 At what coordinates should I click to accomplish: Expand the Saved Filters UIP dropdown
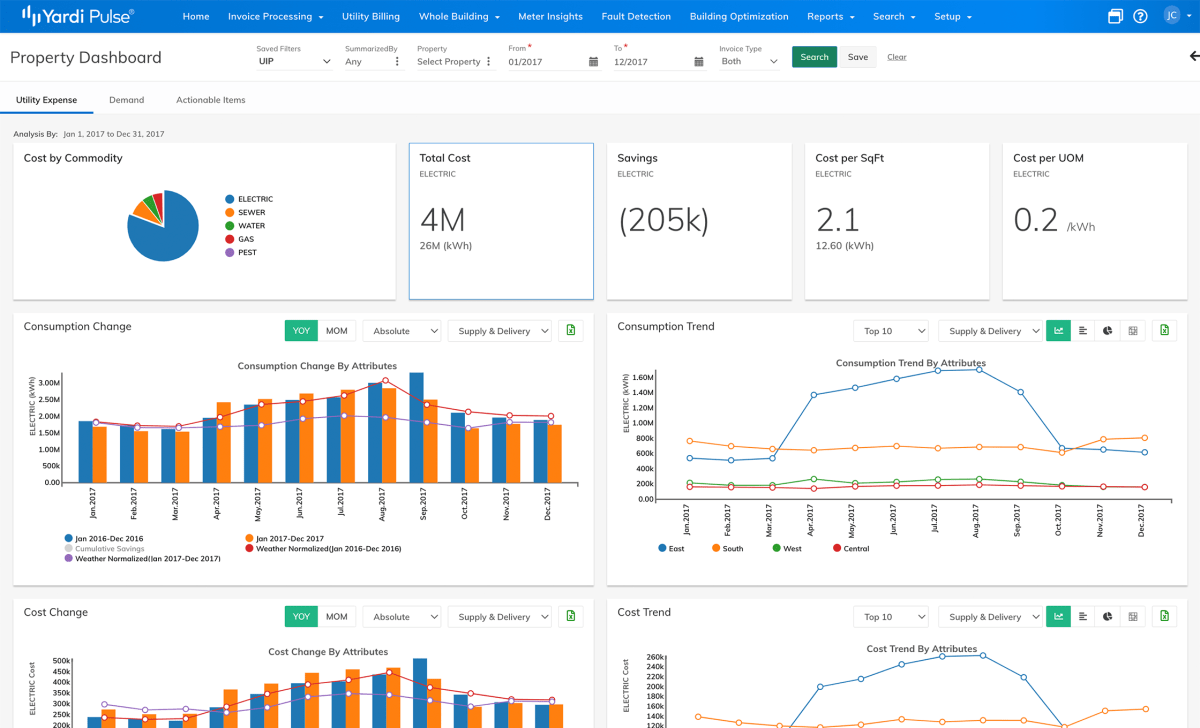pos(295,62)
